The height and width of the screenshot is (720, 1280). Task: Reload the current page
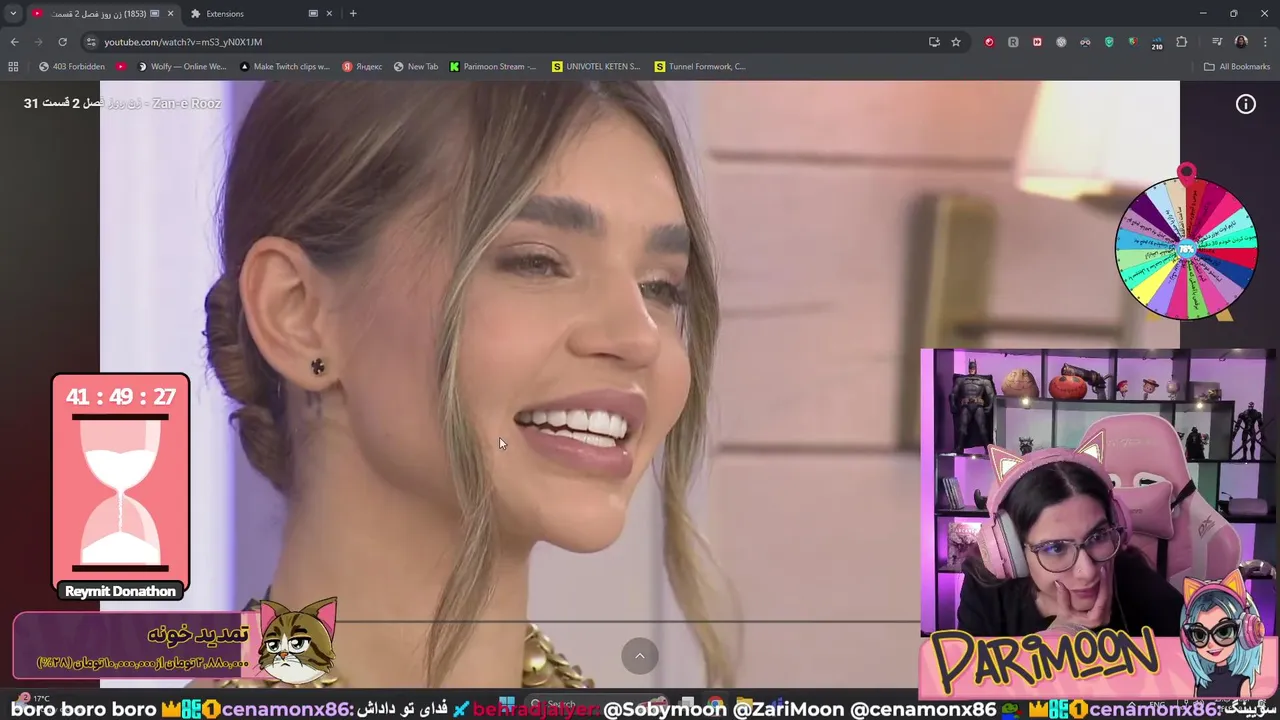62,42
